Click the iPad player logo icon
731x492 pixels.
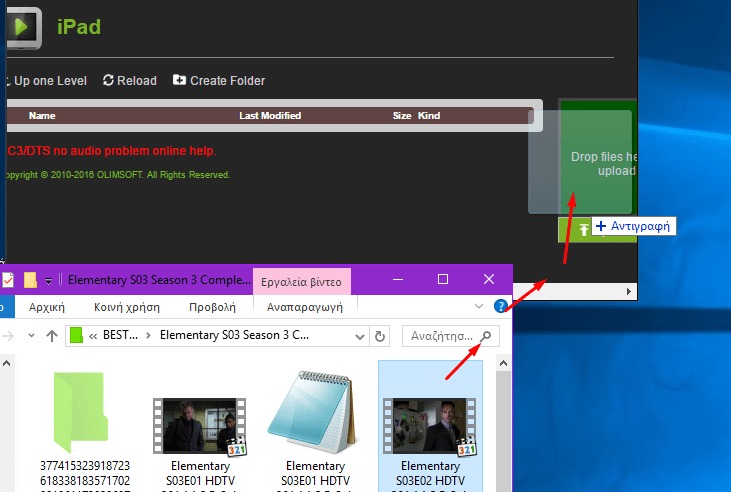tap(24, 28)
